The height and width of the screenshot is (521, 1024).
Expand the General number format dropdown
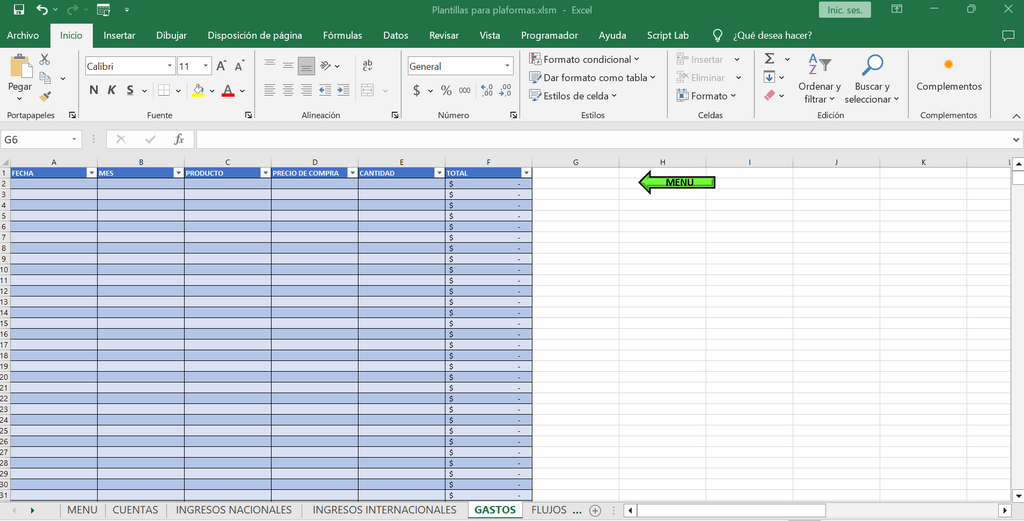point(506,66)
